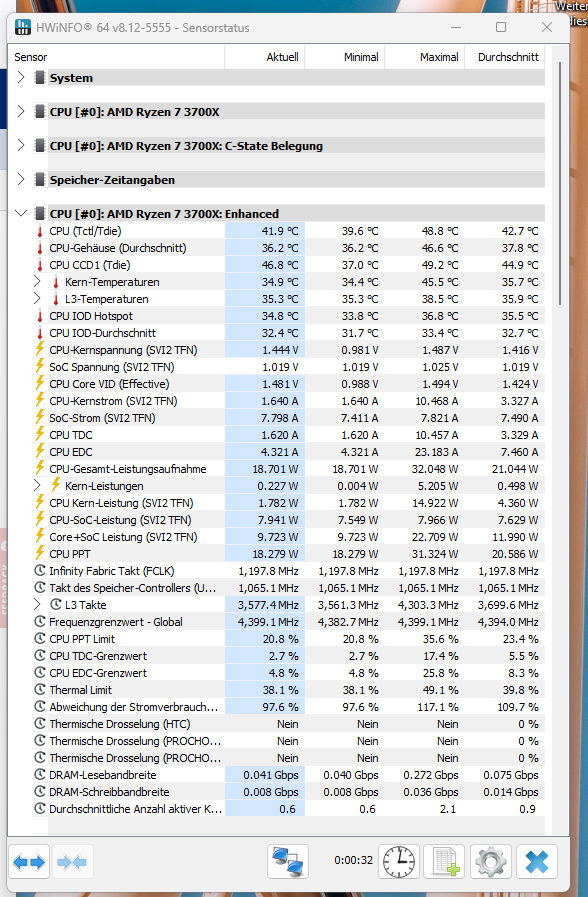Collapse the AMD Ryzen 7 3700X: Enhanced group
Image resolution: width=588 pixels, height=897 pixels.
21,213
